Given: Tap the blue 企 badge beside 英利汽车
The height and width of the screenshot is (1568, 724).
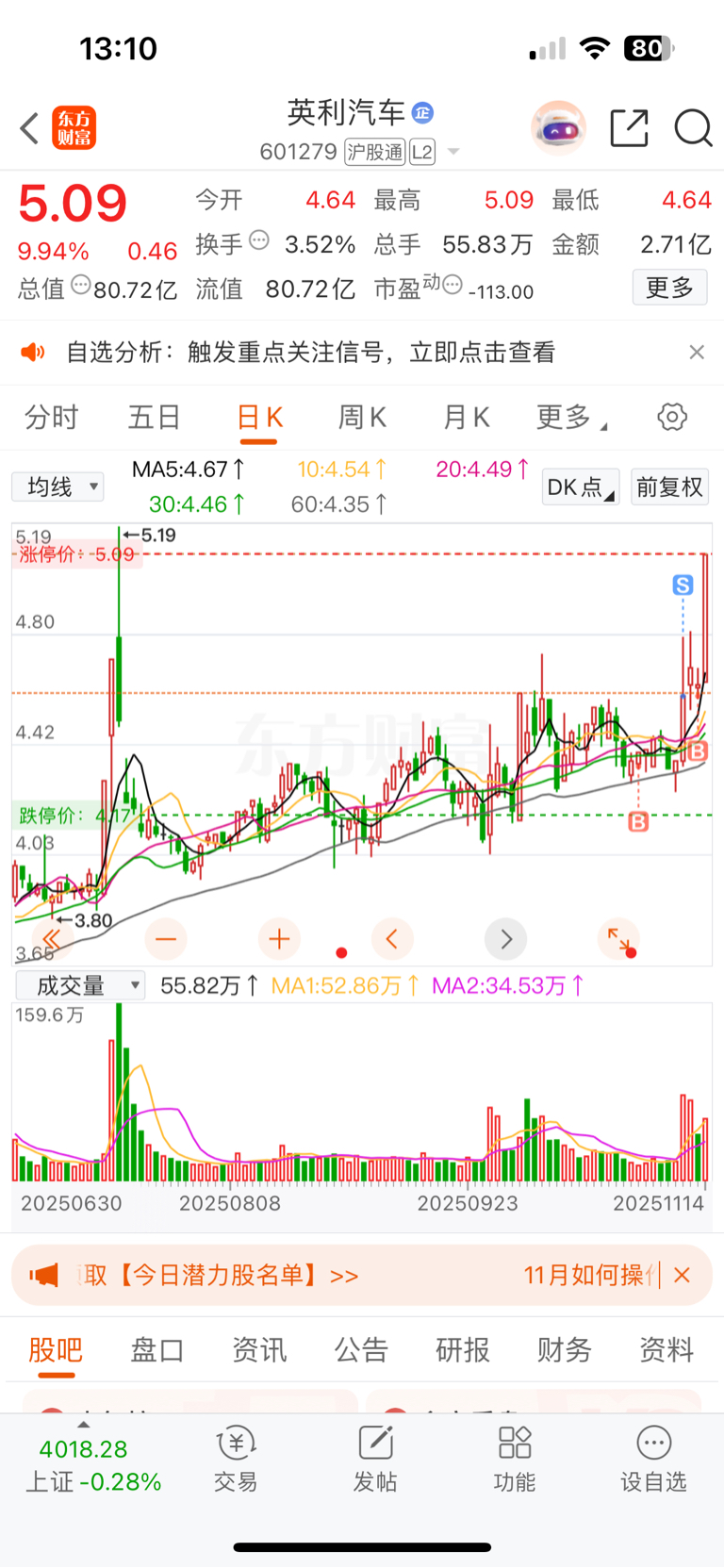Looking at the screenshot, I should coord(422,113).
